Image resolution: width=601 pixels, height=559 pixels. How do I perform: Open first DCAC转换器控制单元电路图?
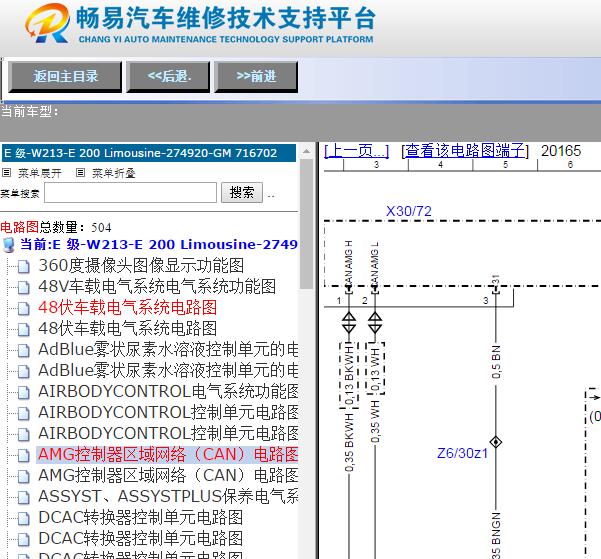tap(141, 518)
